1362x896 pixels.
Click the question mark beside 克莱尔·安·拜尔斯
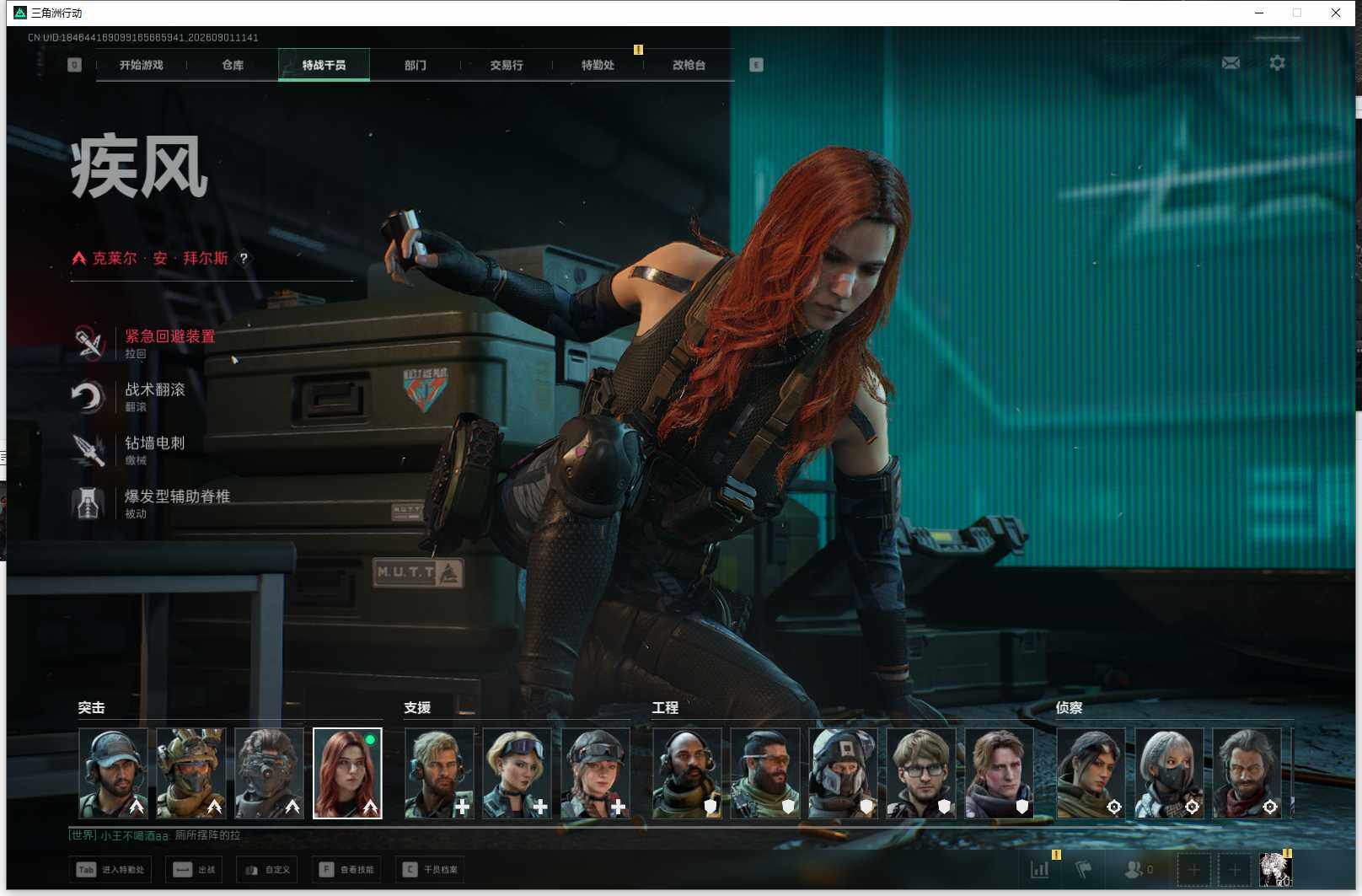tap(244, 259)
